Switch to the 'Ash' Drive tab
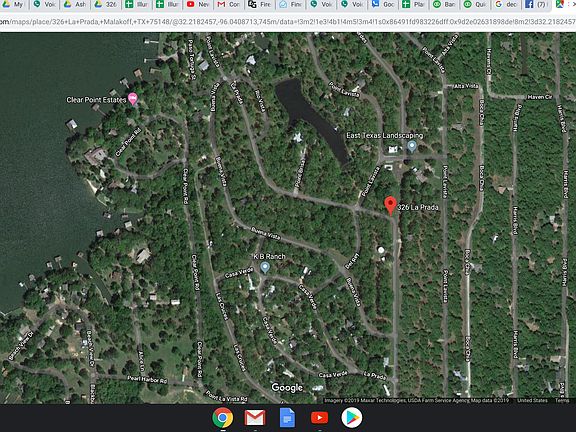Image resolution: width=576 pixels, height=432 pixels. pos(75,5)
